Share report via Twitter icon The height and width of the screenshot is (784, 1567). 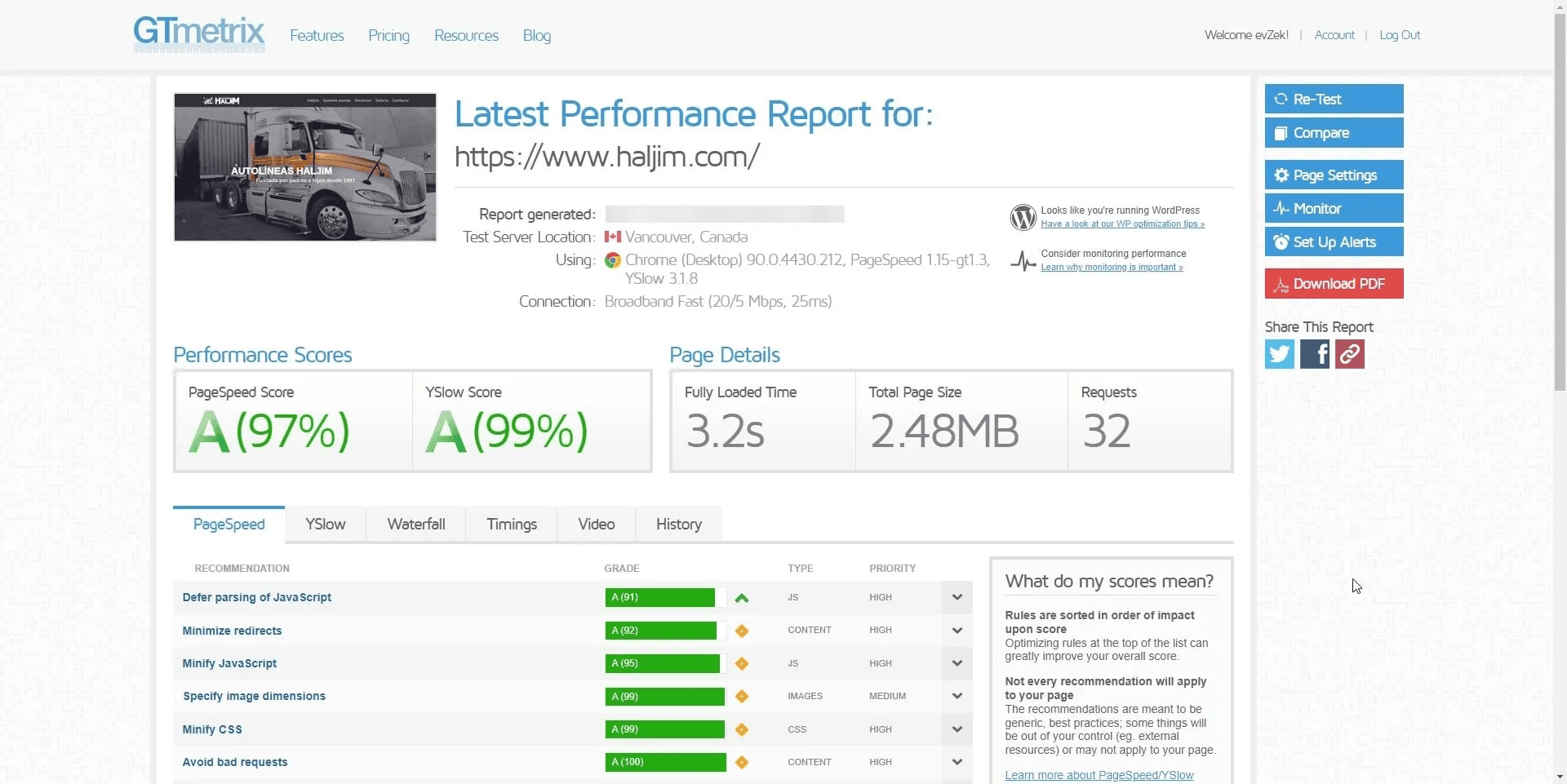1279,354
